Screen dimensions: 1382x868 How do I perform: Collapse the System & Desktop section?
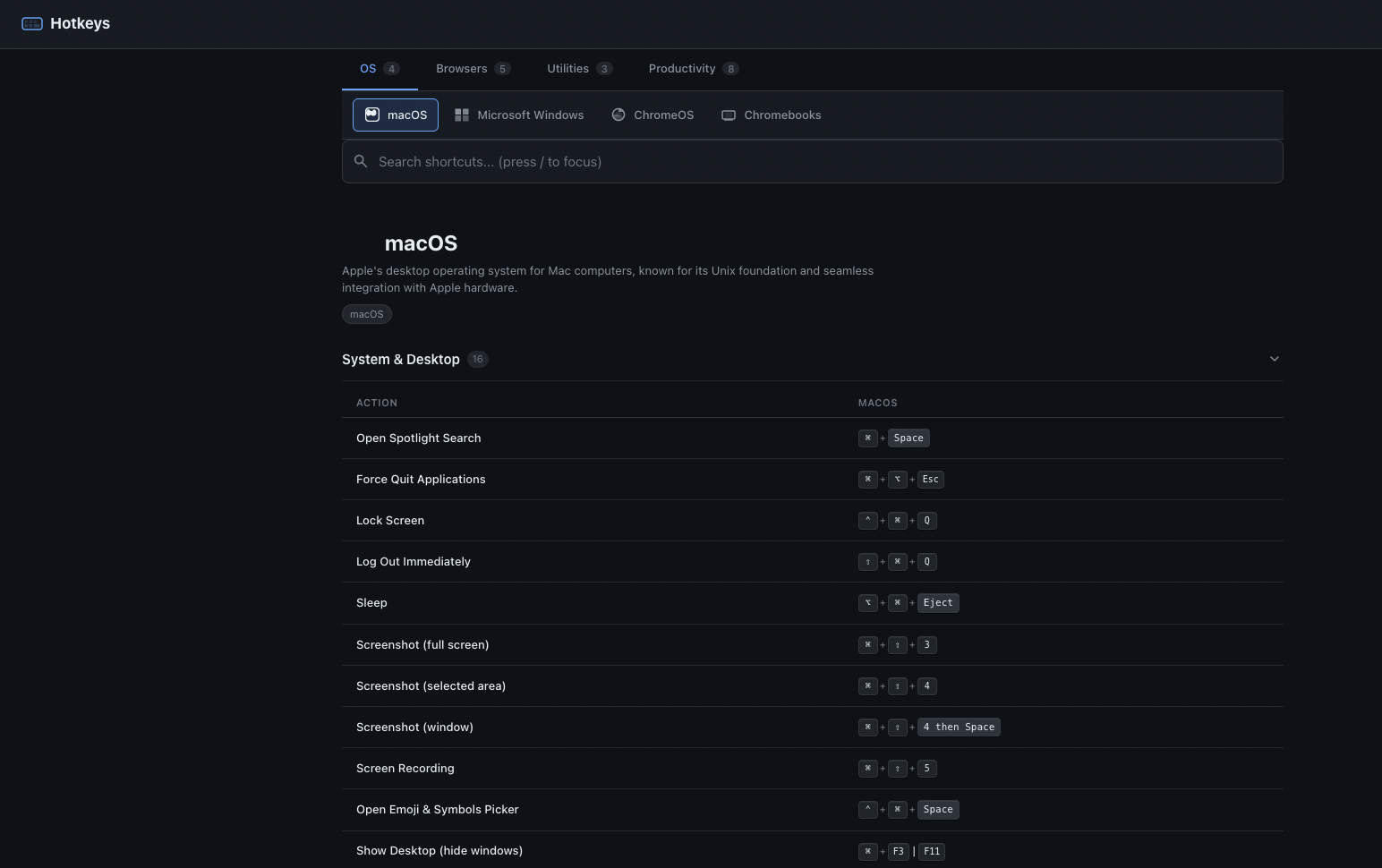pos(1275,359)
